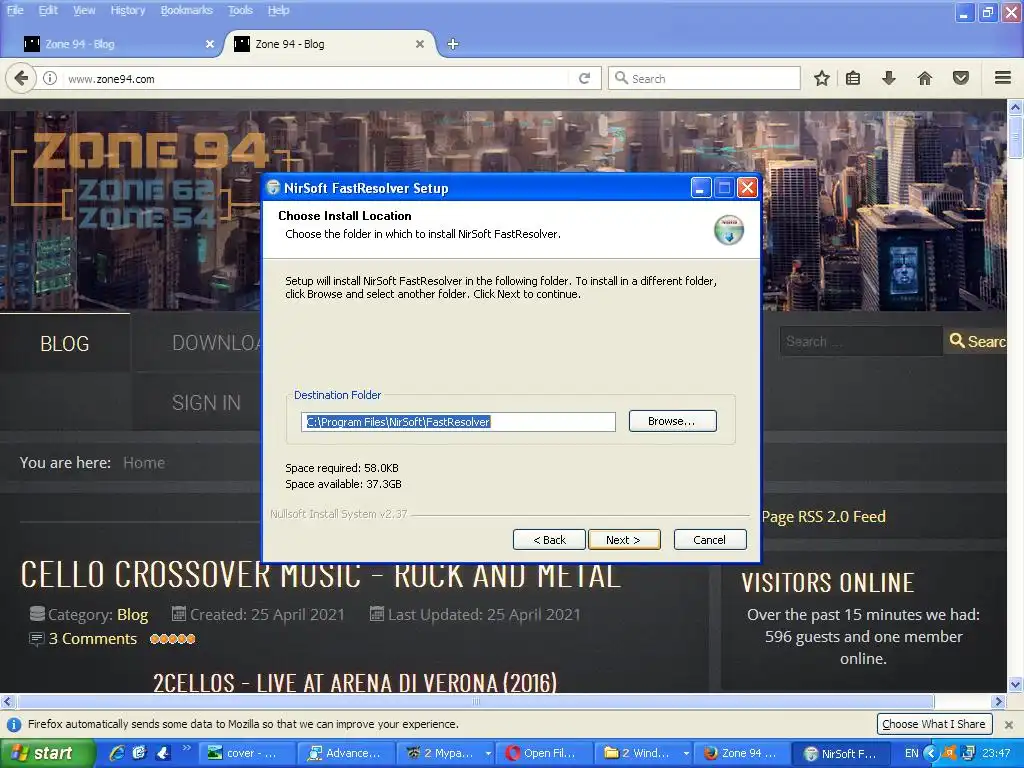Open the Page RSS 2.0 Feed link

coord(824,517)
